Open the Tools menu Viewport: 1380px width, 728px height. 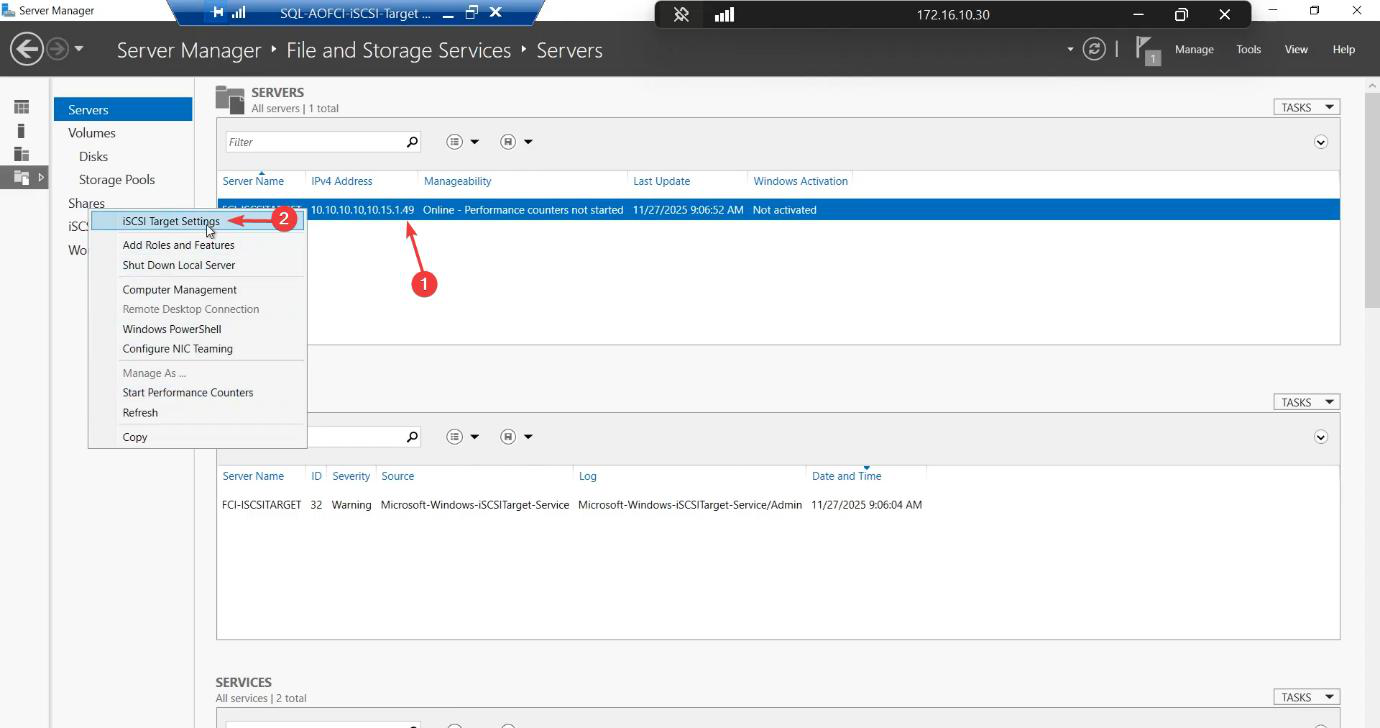point(1248,49)
